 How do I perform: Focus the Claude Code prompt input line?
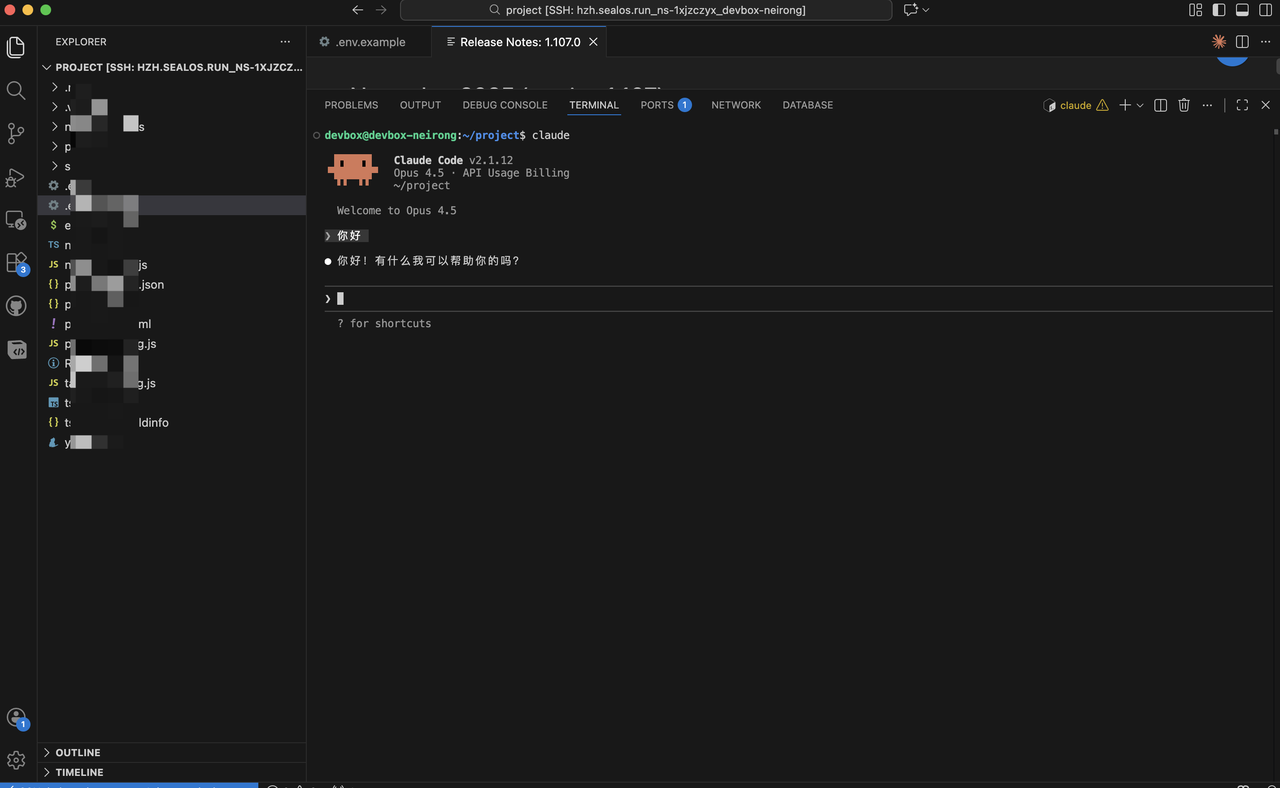(x=796, y=298)
